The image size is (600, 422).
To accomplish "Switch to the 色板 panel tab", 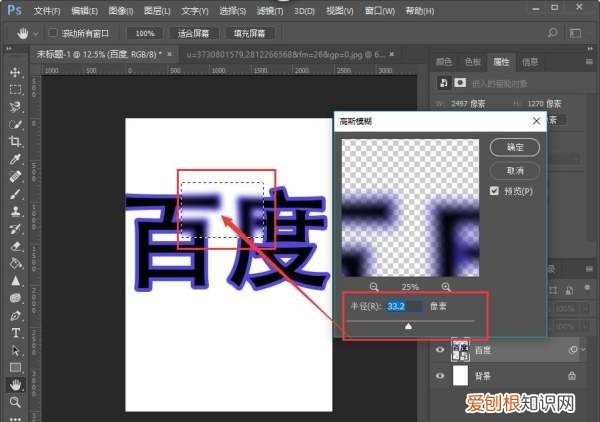I will [x=472, y=62].
